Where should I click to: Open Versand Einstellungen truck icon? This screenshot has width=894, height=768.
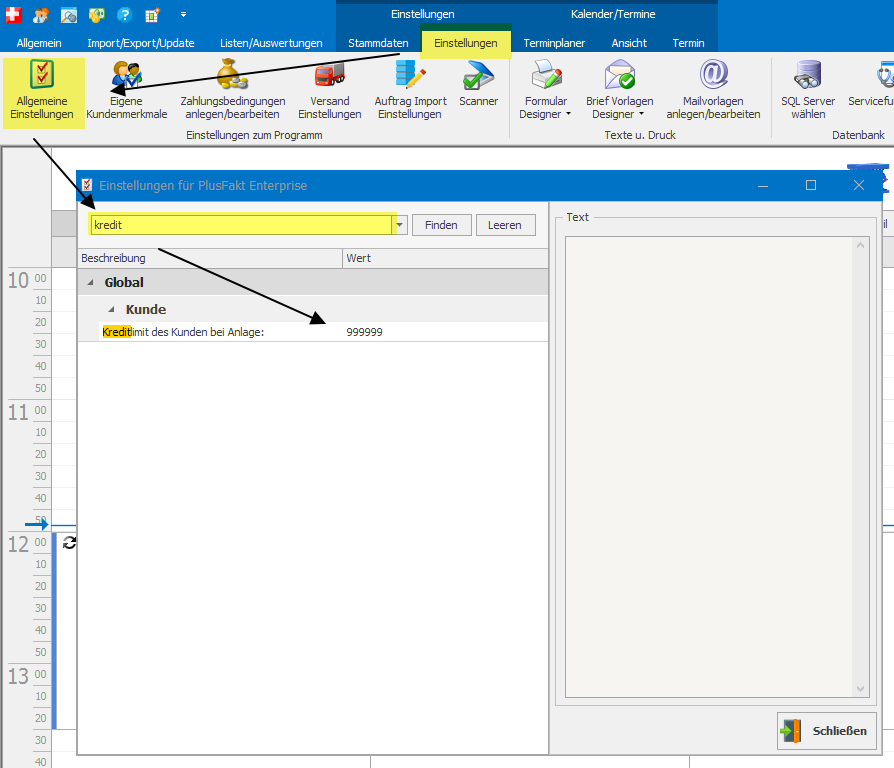click(330, 75)
